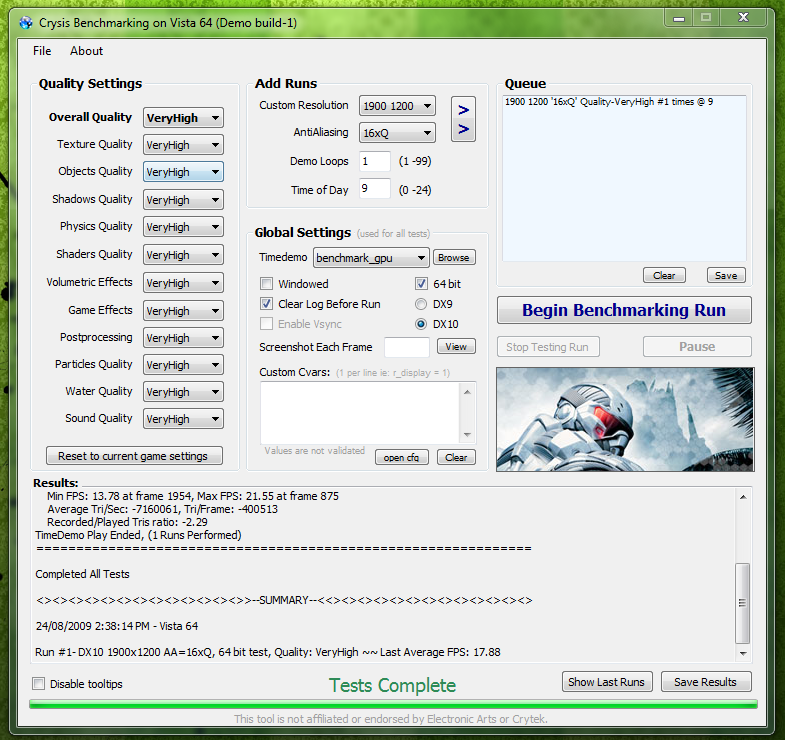Image resolution: width=785 pixels, height=740 pixels.
Task: Click the add-to-queue double arrow button
Action: pos(463,119)
